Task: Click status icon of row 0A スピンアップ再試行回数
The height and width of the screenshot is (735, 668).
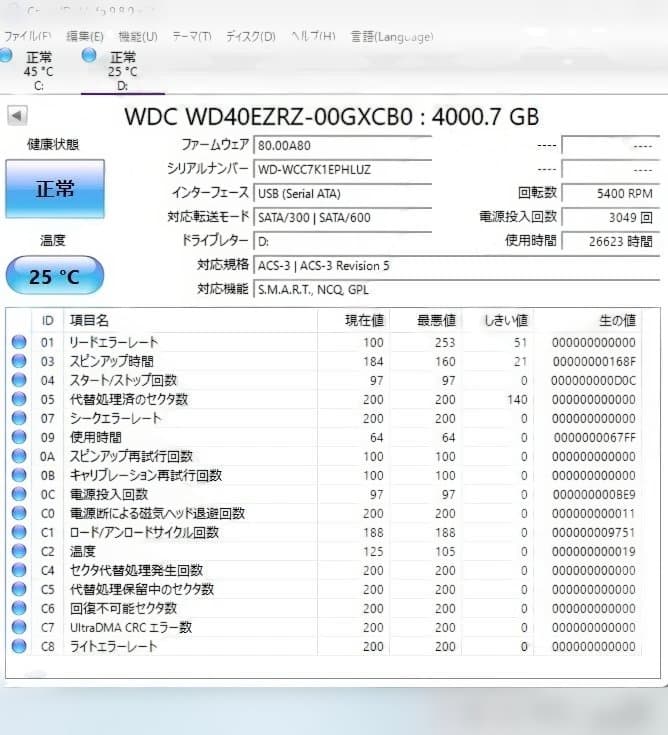Action: pos(19,456)
